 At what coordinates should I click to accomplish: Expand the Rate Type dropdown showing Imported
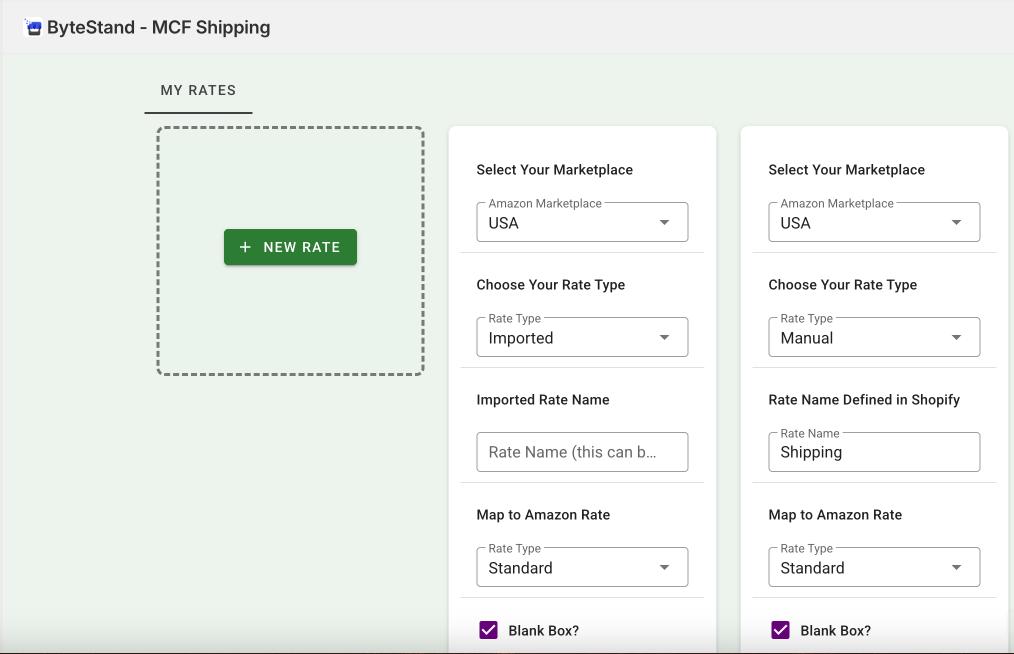tap(582, 337)
